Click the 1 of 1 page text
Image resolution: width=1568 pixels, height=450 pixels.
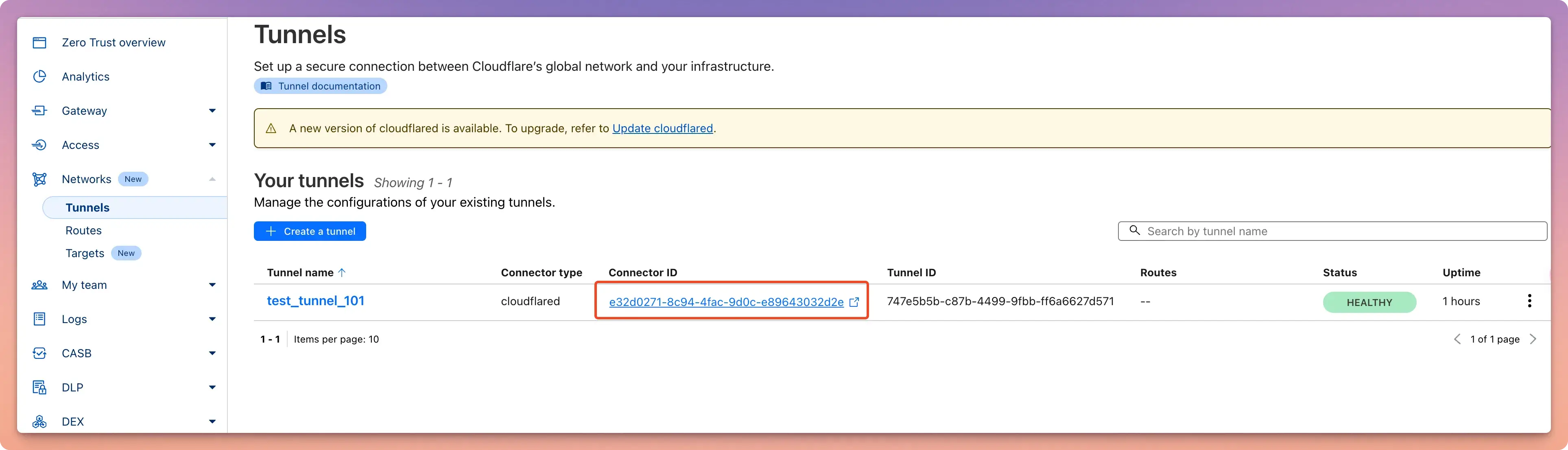pos(1495,339)
